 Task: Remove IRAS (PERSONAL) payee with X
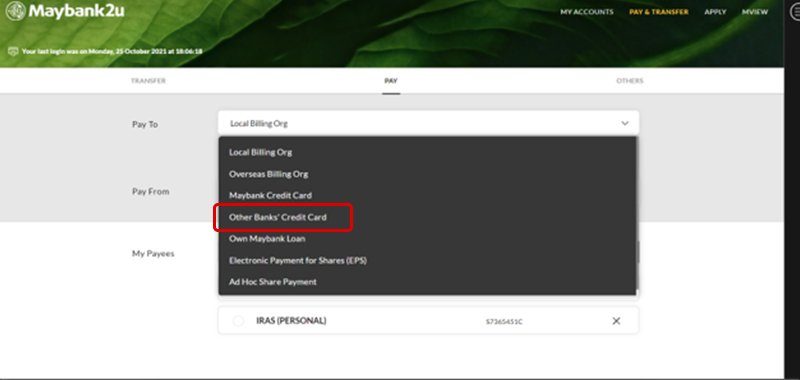point(616,321)
